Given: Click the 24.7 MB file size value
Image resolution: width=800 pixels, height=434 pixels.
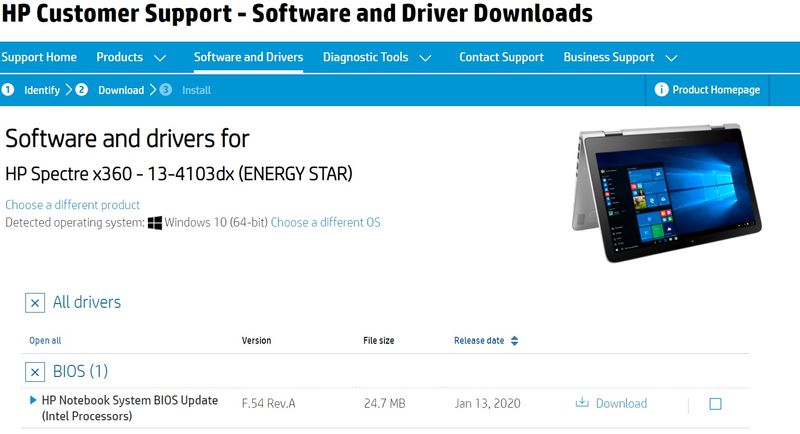Looking at the screenshot, I should coord(385,403).
